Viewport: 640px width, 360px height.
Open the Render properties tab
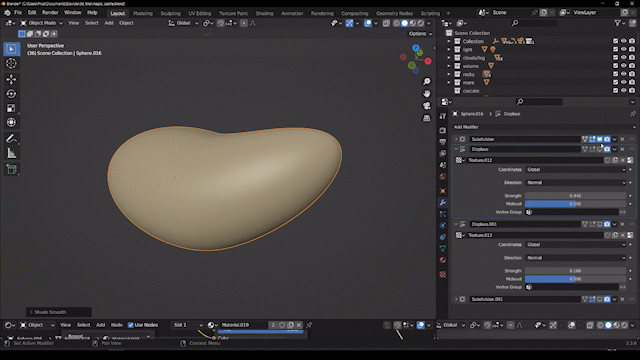click(443, 130)
